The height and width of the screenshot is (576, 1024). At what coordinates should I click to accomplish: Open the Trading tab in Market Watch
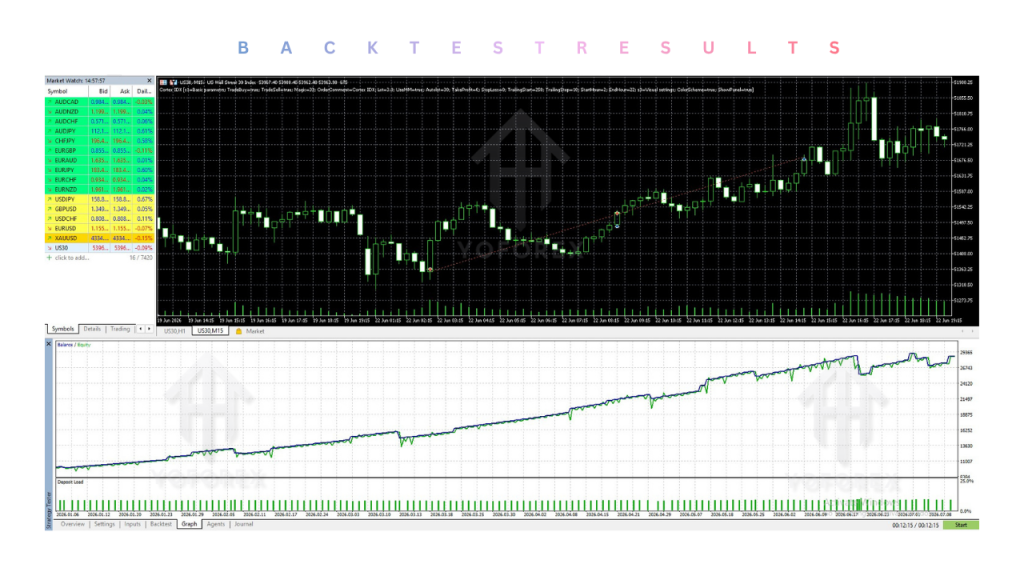coord(120,329)
